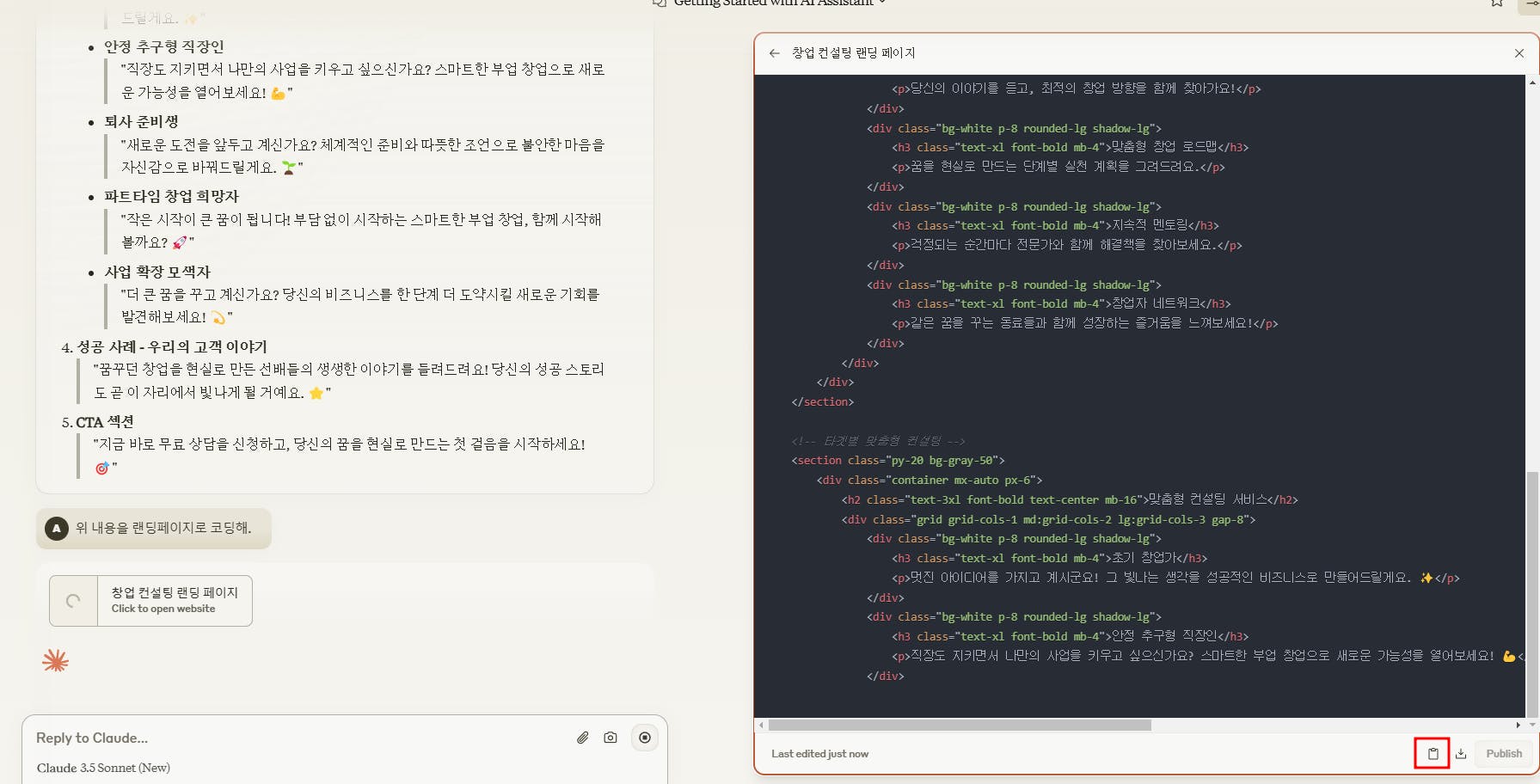This screenshot has height=784, width=1540.
Task: Click the h3 line '맞춤형 창업 로드맵'
Action: (1071, 148)
